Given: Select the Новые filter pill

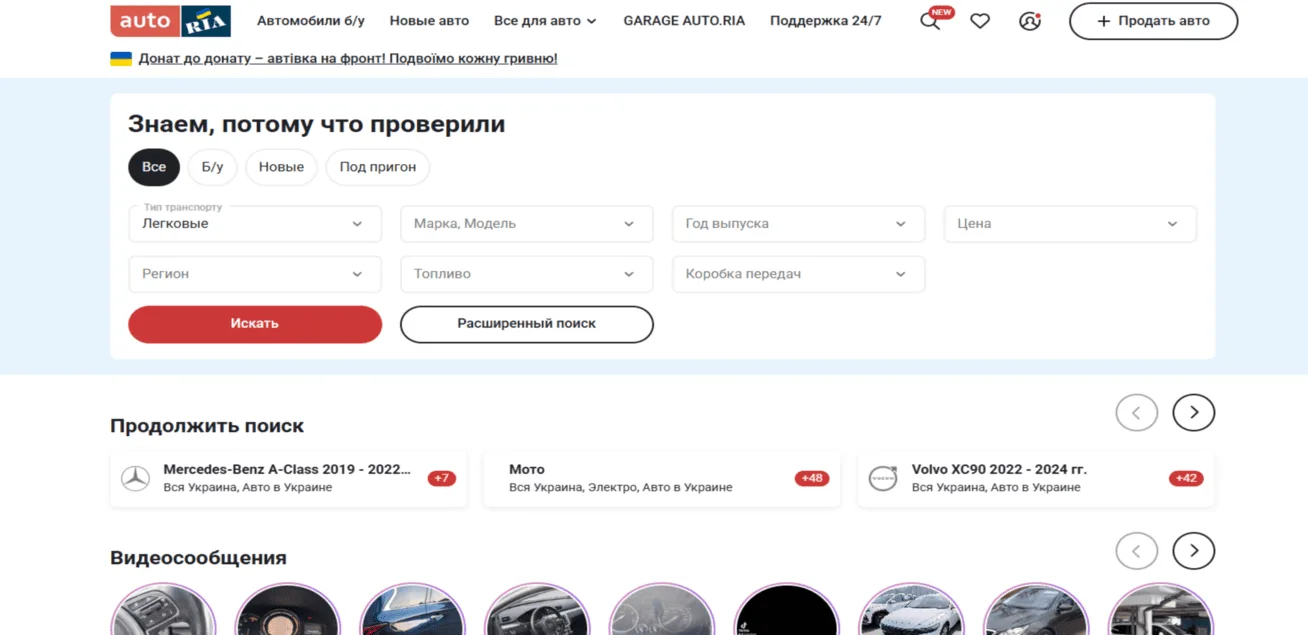Looking at the screenshot, I should click(281, 167).
